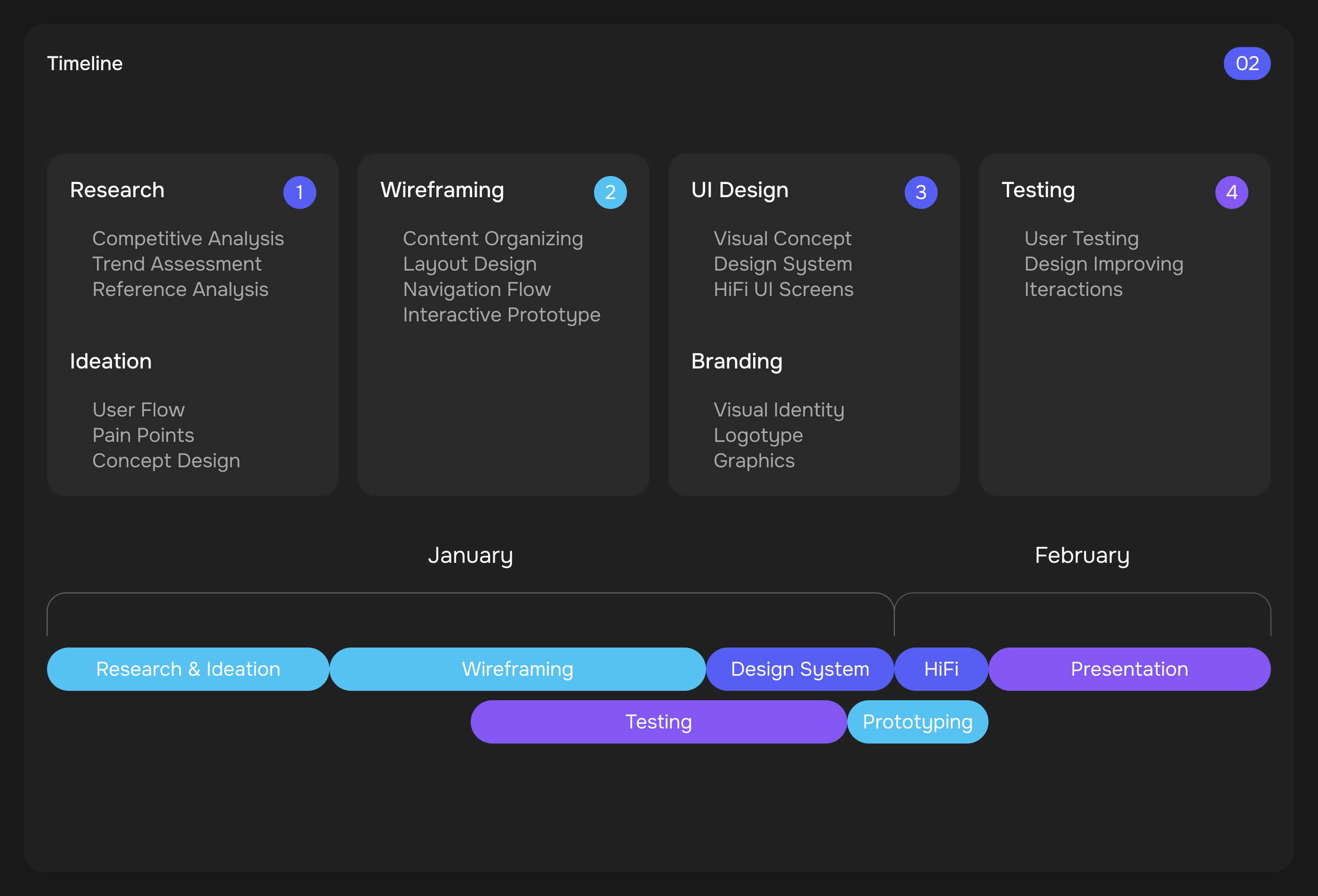Select the Research & Ideation timeline bar
This screenshot has width=1318, height=896.
188,669
